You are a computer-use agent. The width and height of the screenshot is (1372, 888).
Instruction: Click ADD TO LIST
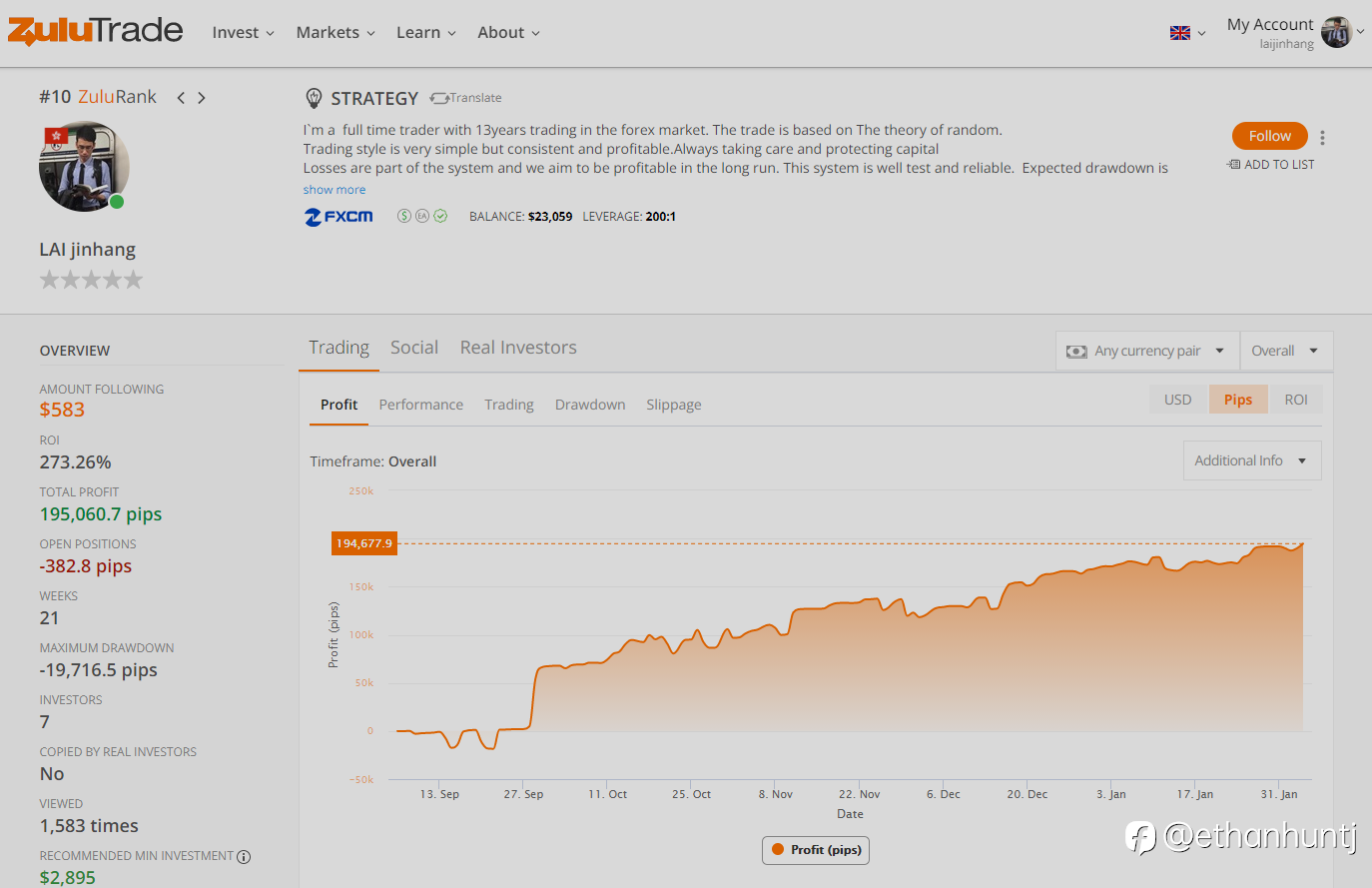pyautogui.click(x=1271, y=165)
